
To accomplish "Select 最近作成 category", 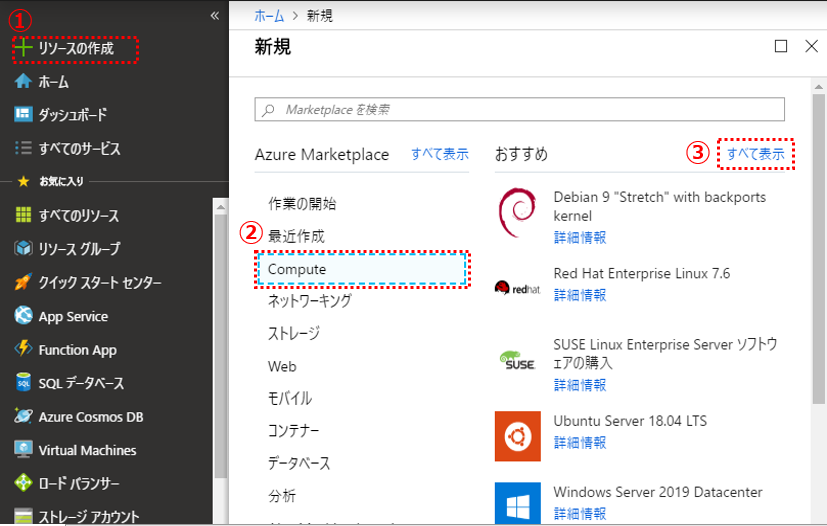I will coord(296,236).
